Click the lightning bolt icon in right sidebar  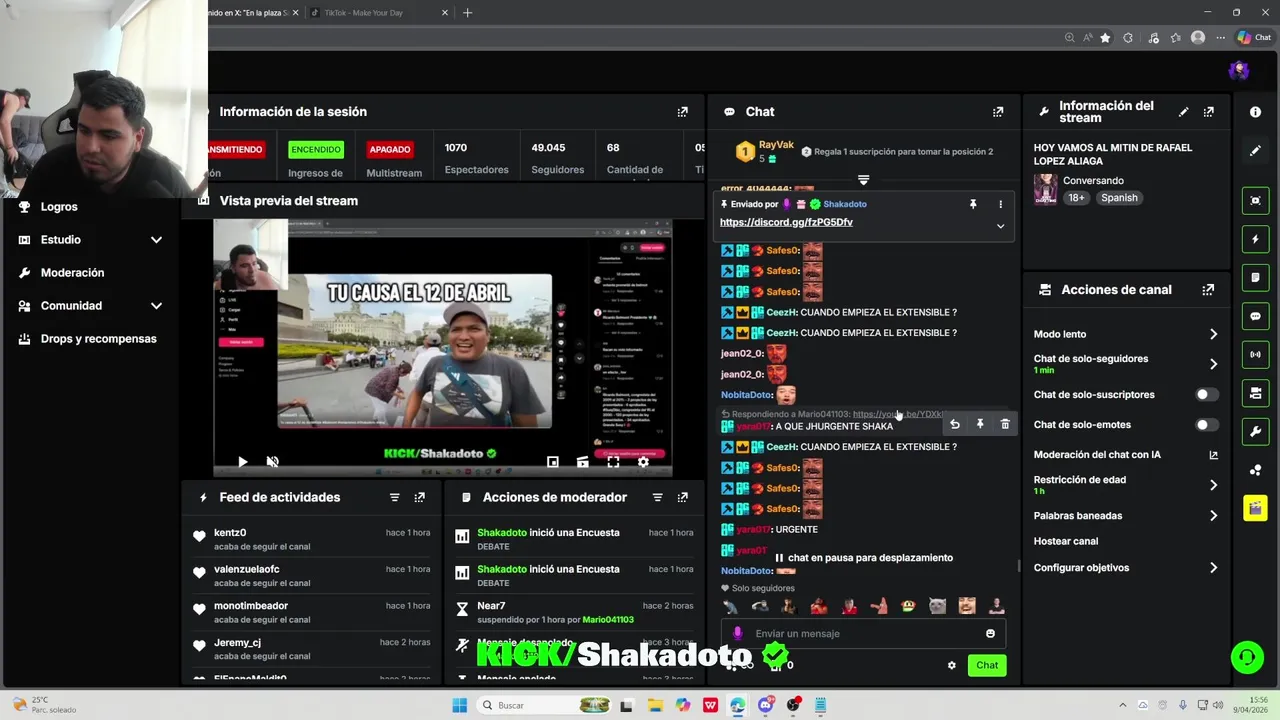pos(1256,239)
